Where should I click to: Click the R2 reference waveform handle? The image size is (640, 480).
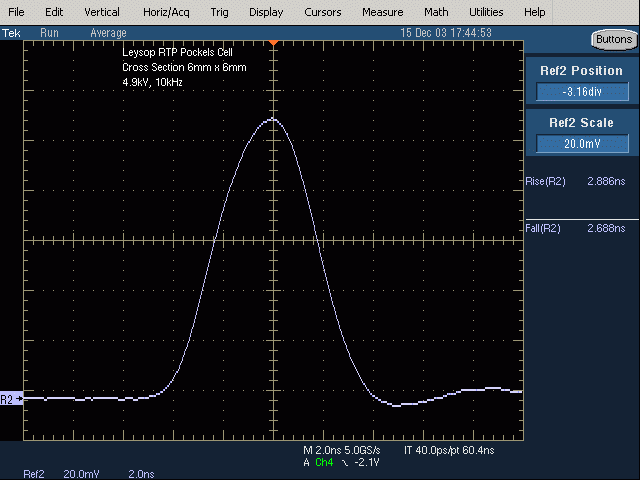[11, 399]
